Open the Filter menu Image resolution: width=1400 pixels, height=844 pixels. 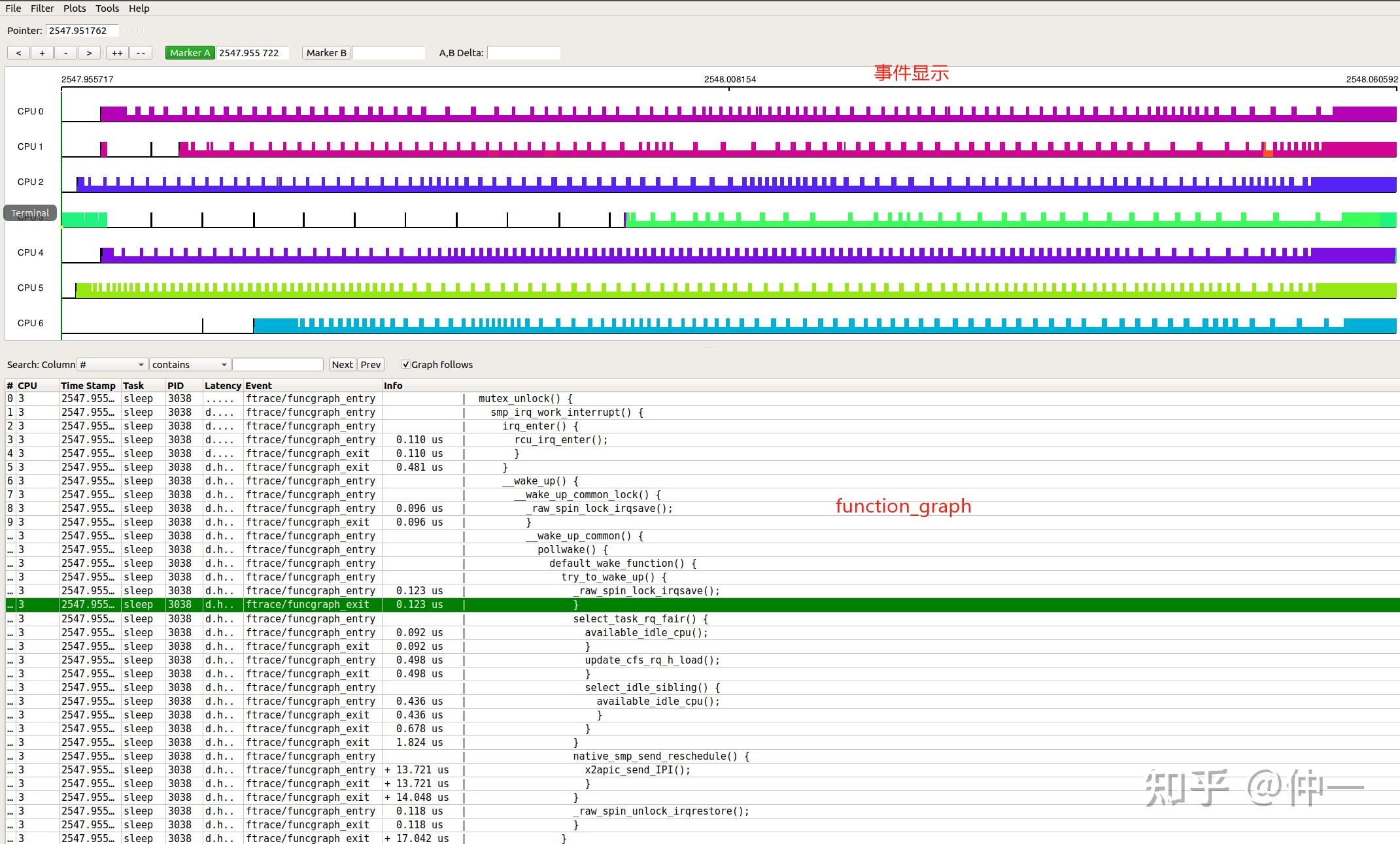coord(42,8)
